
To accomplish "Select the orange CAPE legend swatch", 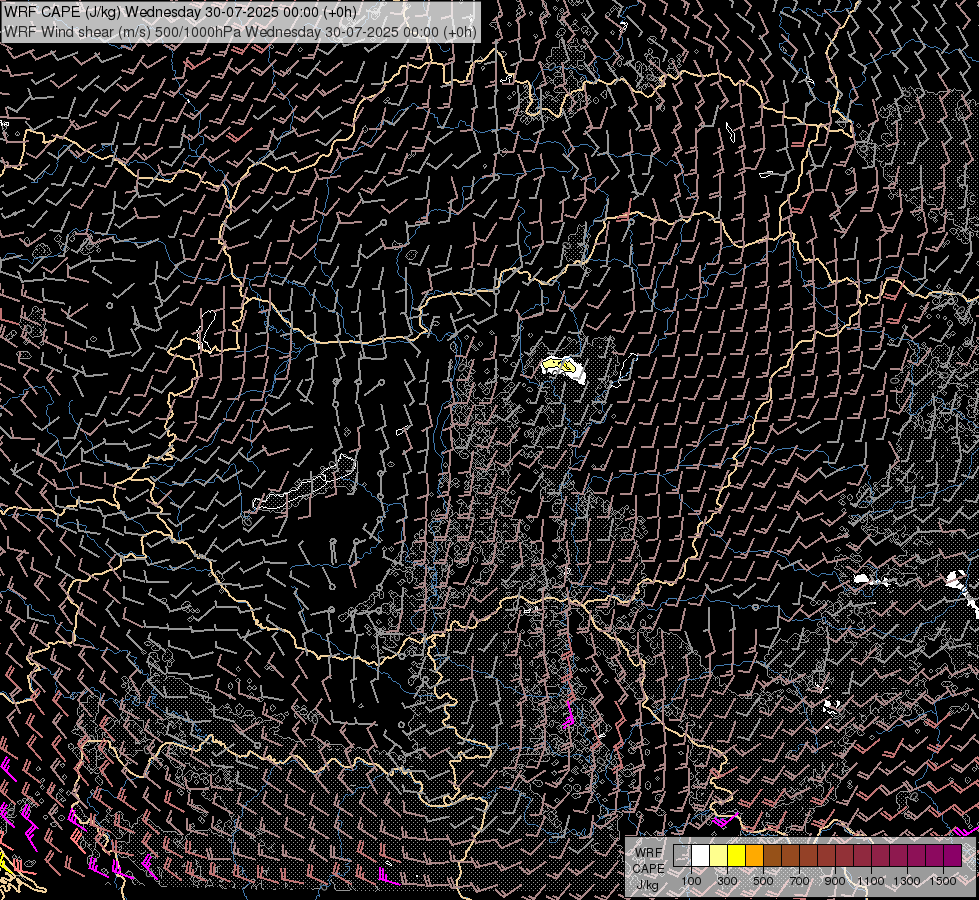I will [754, 855].
